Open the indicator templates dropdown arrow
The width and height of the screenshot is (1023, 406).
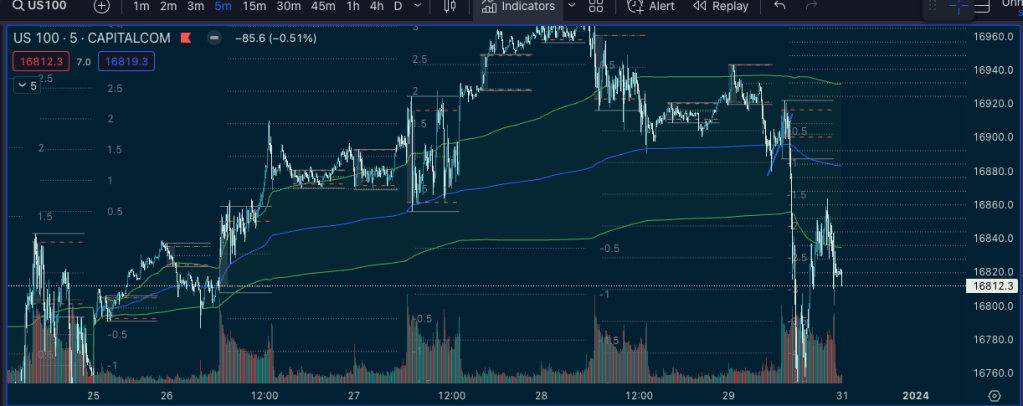[x=571, y=6]
